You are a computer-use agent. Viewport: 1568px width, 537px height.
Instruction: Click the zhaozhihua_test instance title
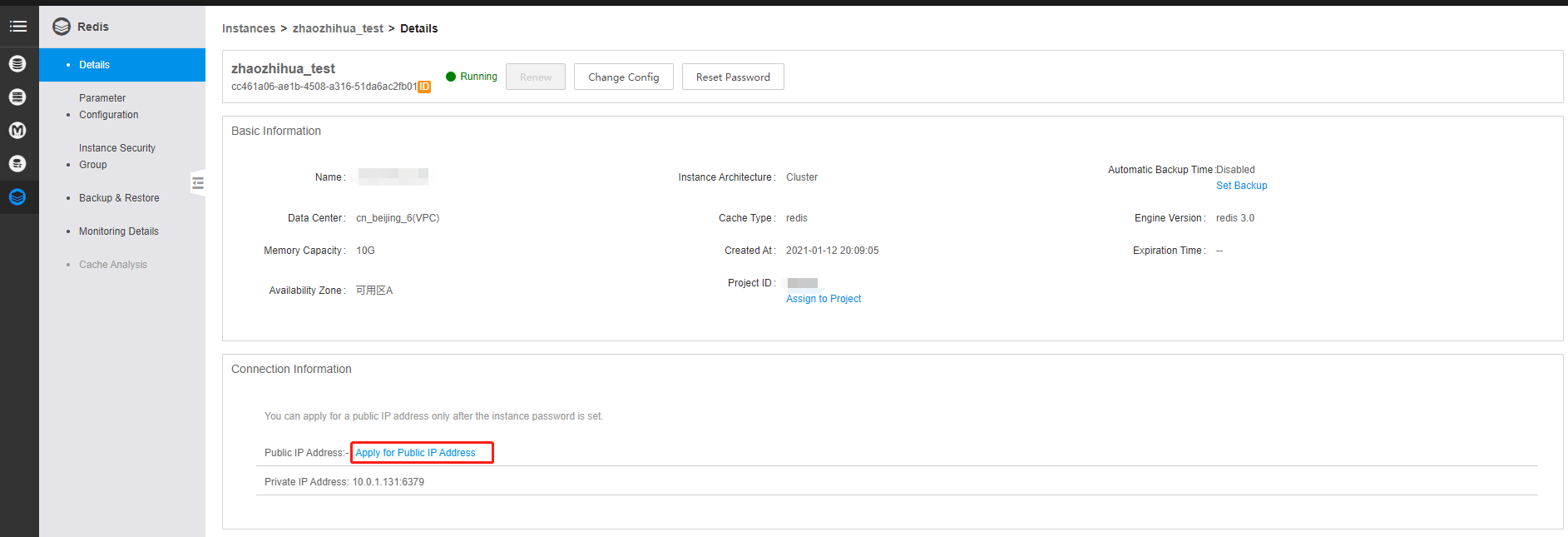[x=283, y=68]
